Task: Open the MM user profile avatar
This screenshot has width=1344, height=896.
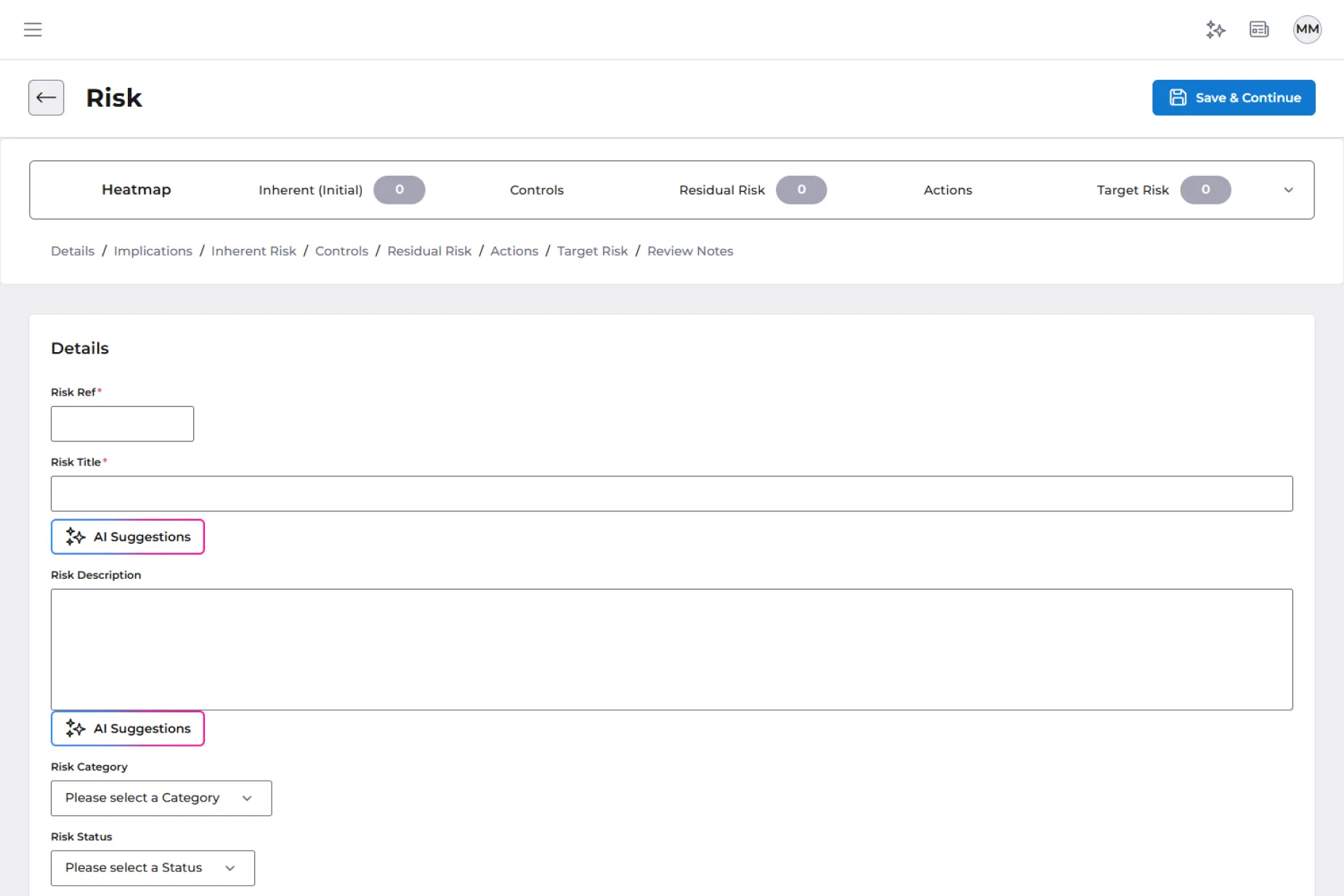Action: click(1306, 30)
